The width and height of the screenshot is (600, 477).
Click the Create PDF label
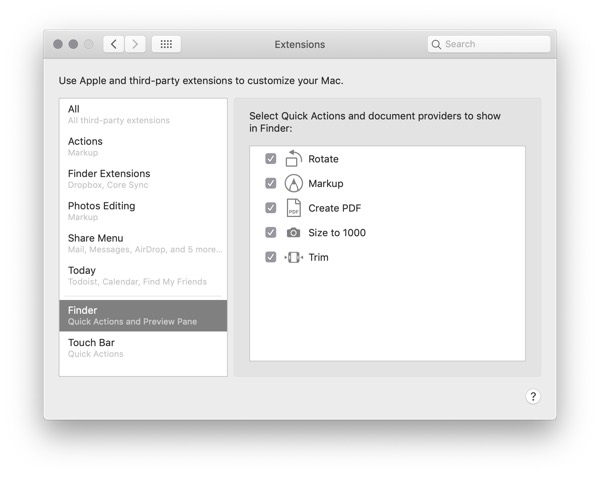(x=334, y=208)
